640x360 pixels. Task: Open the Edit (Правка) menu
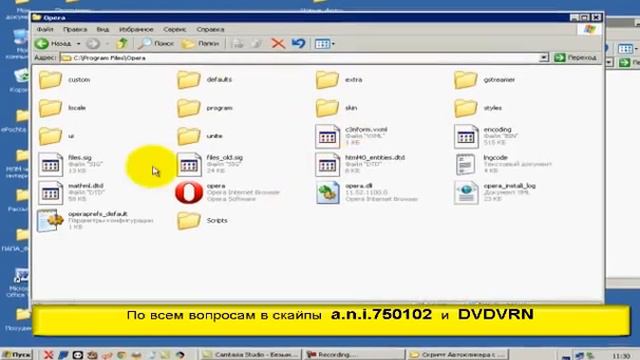coord(75,29)
